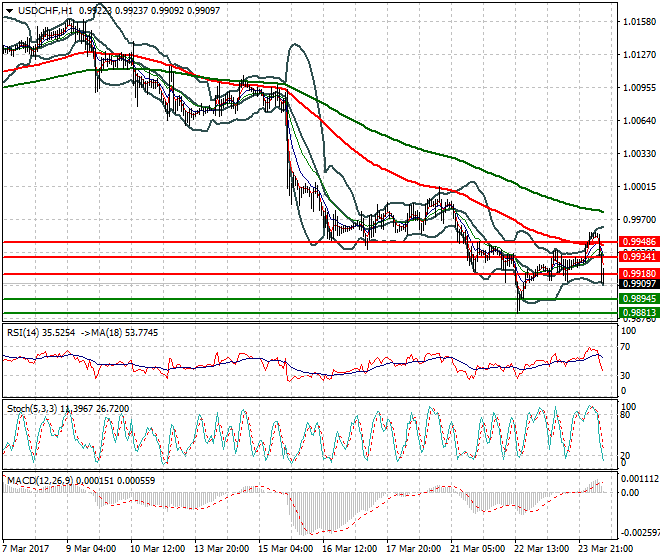
Task: Click the 70 level on RSI scale
Action: 625,347
